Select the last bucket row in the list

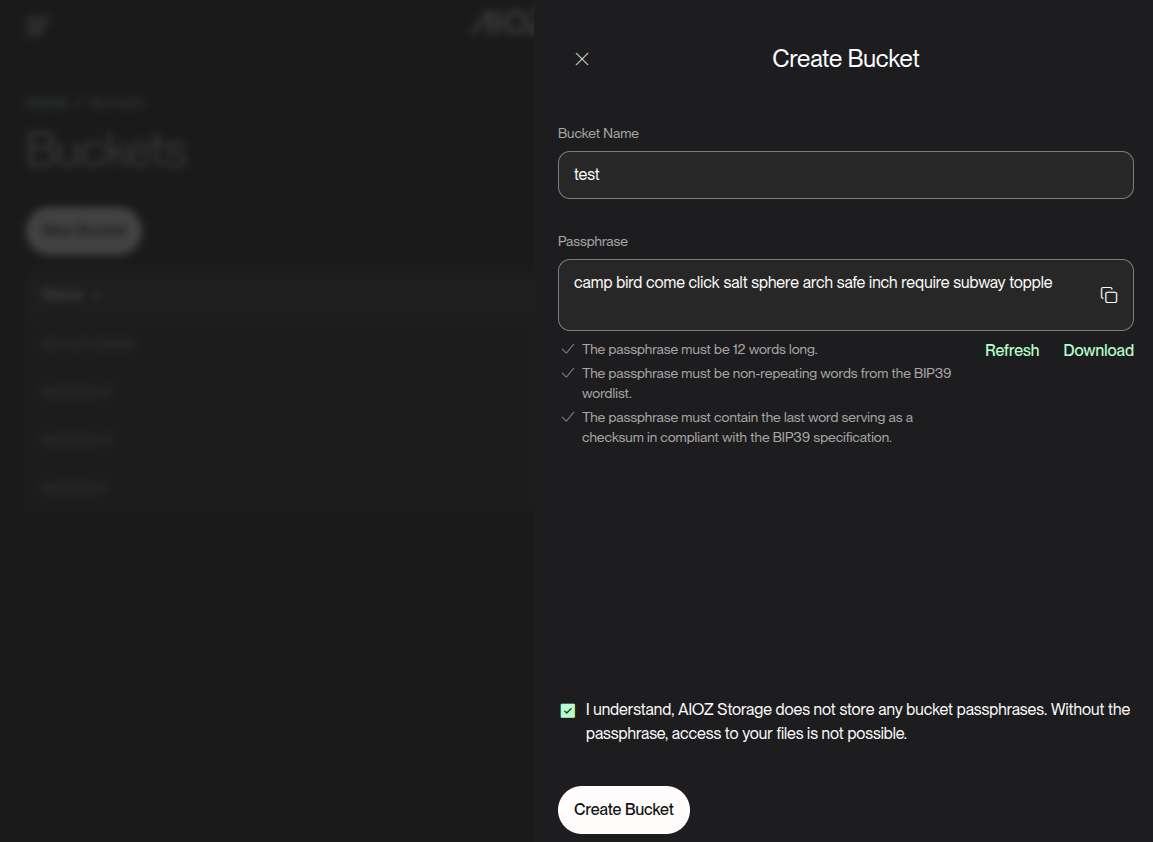click(x=73, y=488)
